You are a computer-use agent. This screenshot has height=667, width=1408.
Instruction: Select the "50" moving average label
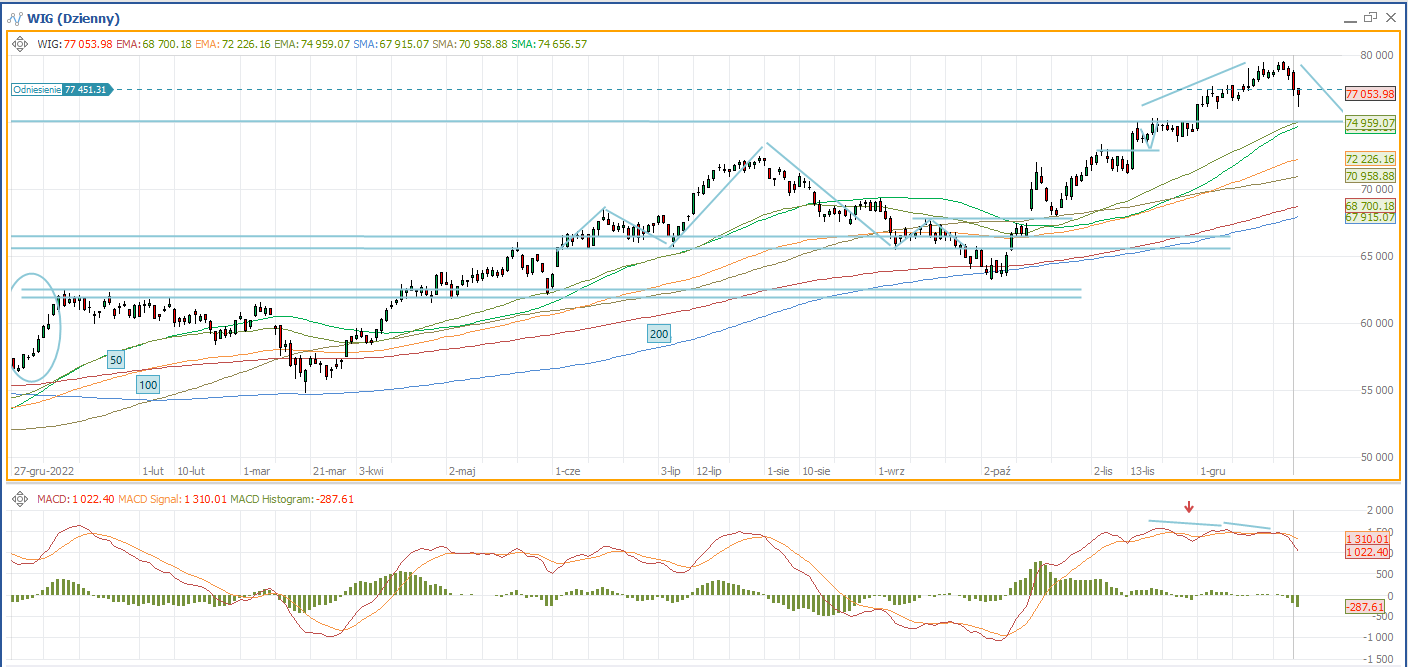pyautogui.click(x=116, y=359)
